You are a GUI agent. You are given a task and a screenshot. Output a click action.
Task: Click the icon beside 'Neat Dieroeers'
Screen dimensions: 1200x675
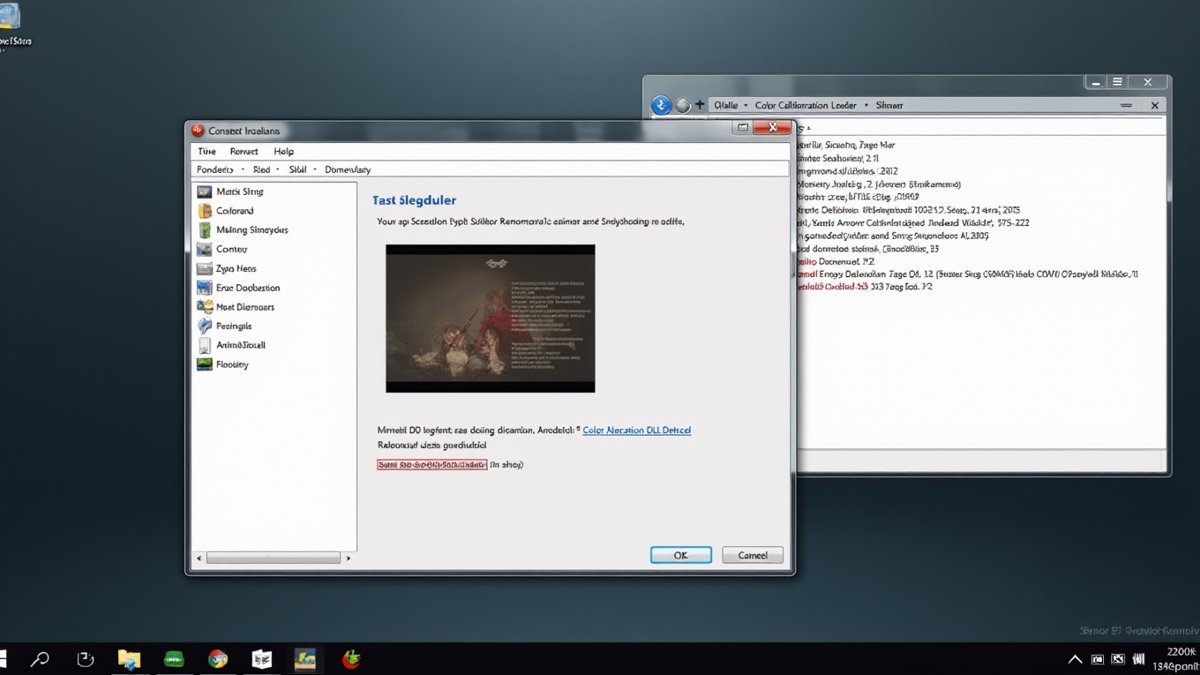pos(203,307)
